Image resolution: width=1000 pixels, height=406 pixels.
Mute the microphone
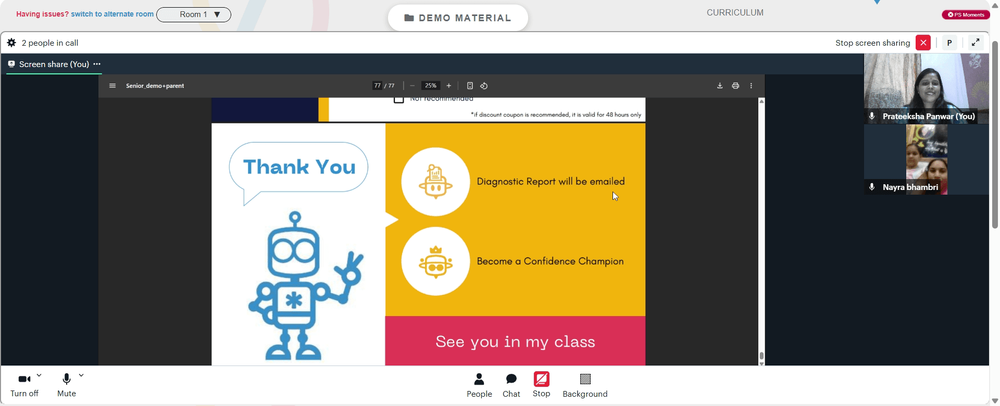point(66,386)
